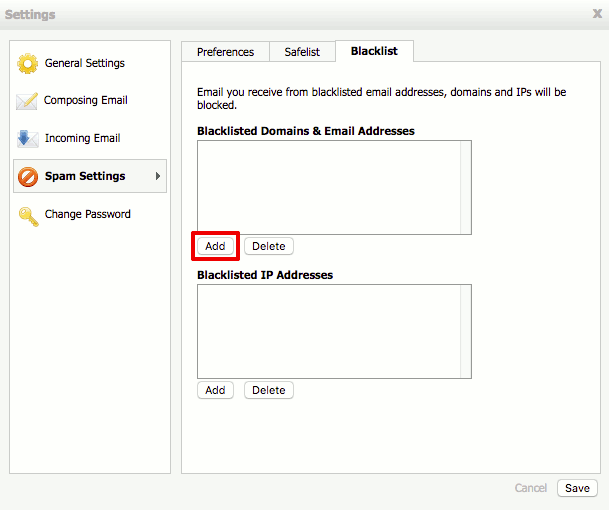This screenshot has height=510, width=609.
Task: Click the Change Password key icon
Action: click(29, 216)
